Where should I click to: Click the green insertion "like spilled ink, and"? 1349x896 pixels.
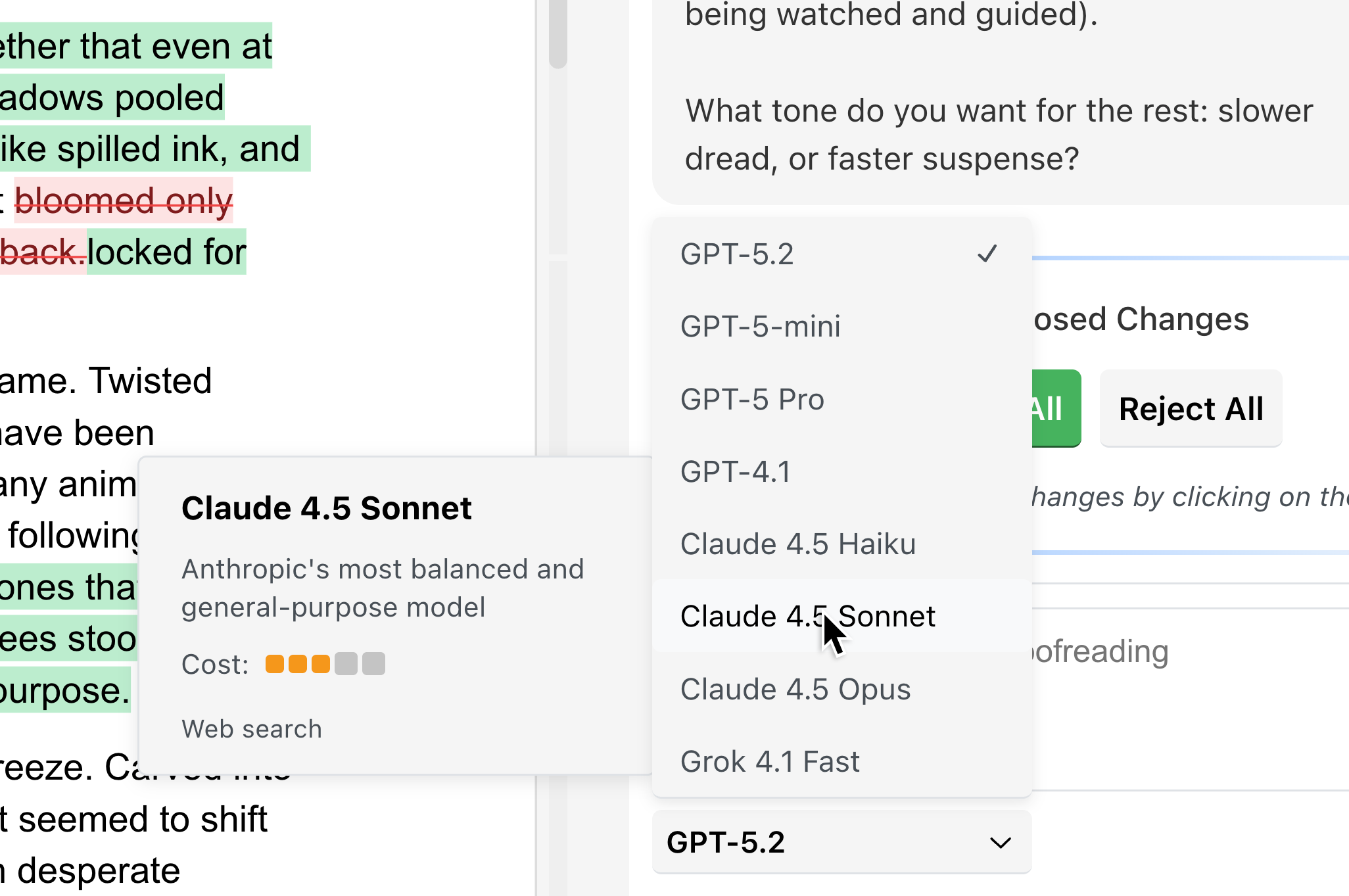click(x=150, y=149)
